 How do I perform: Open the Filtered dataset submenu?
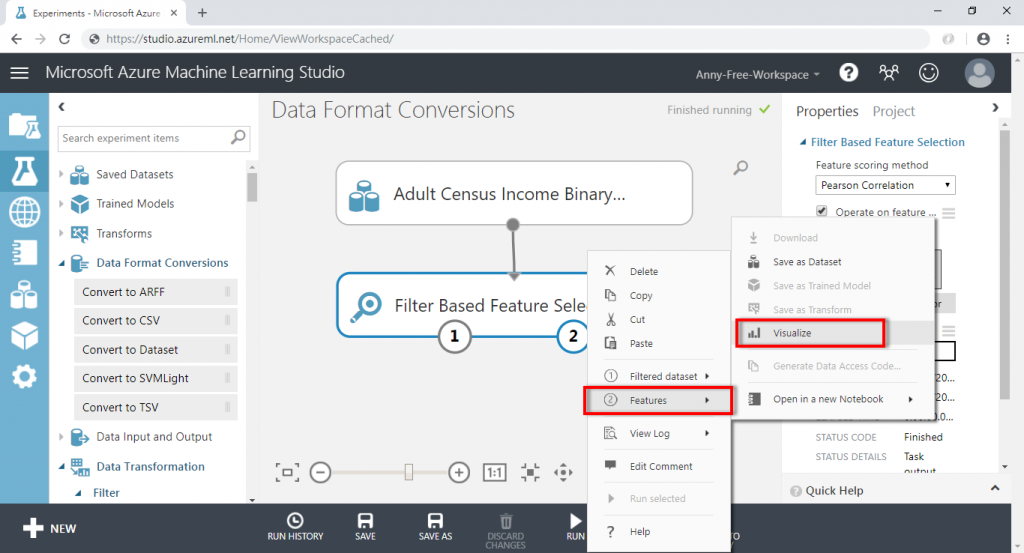[658, 376]
